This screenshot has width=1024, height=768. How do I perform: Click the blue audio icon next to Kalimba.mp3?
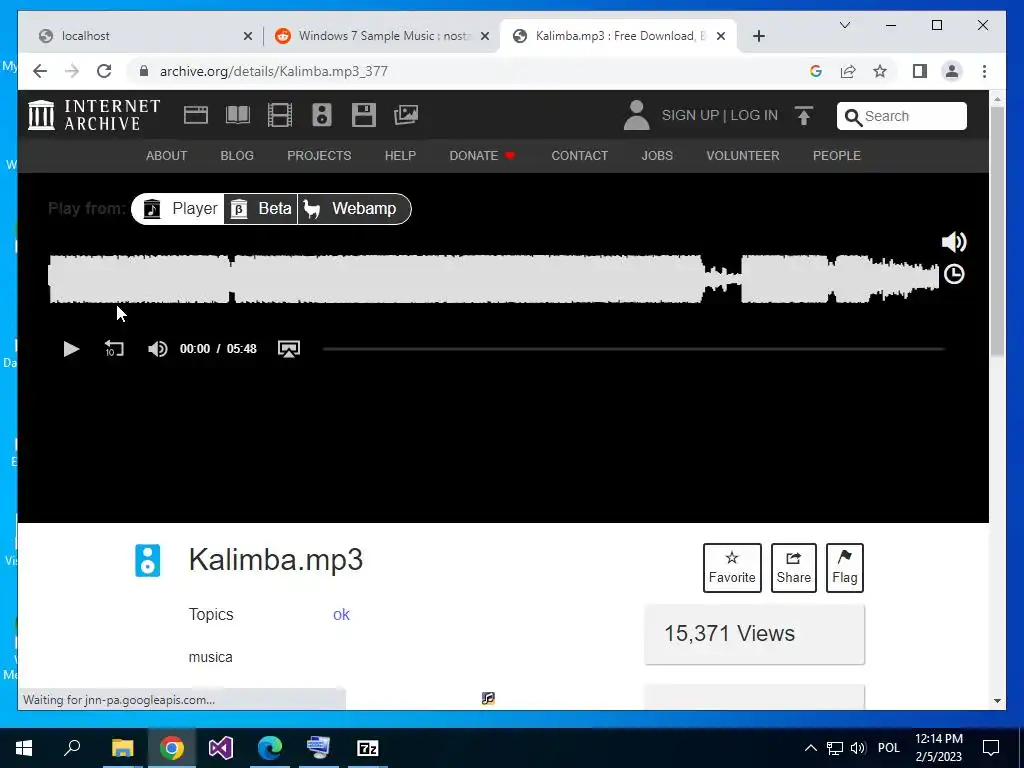tap(148, 560)
